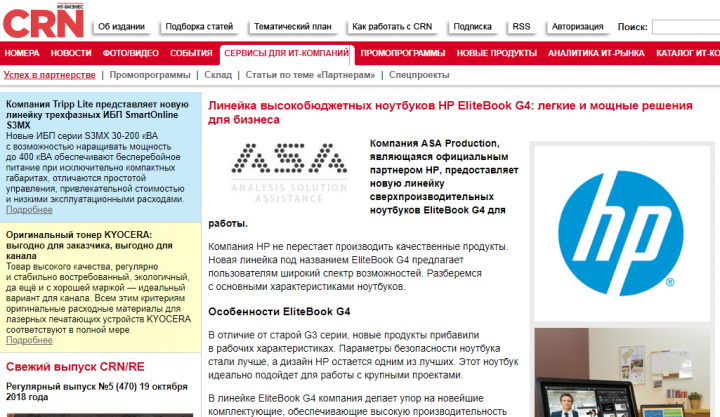This screenshot has width=720, height=417.
Task: Go to 'Авторизация' login page
Action: click(578, 27)
